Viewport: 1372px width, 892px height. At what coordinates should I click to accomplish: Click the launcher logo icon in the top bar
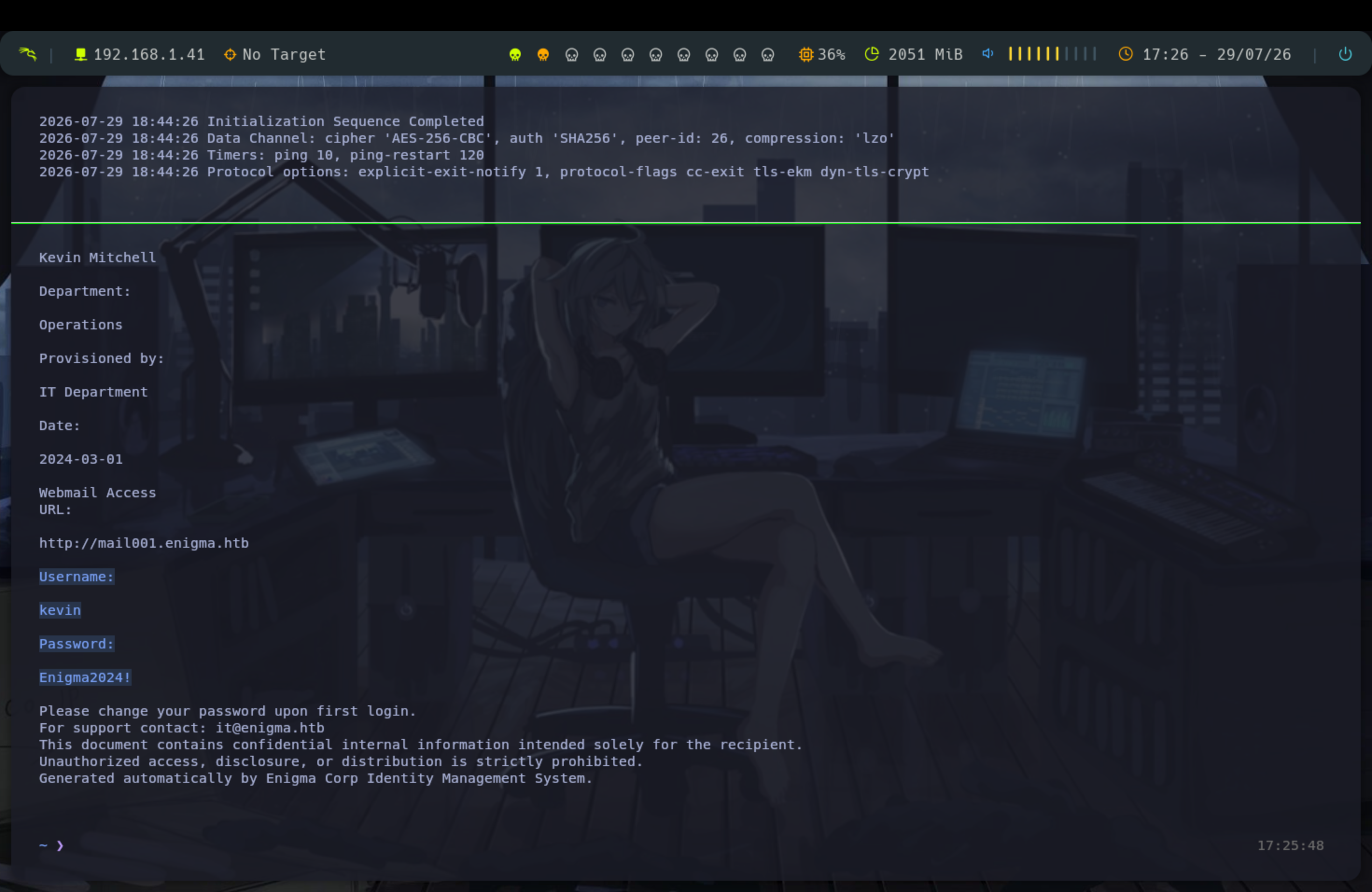point(28,54)
